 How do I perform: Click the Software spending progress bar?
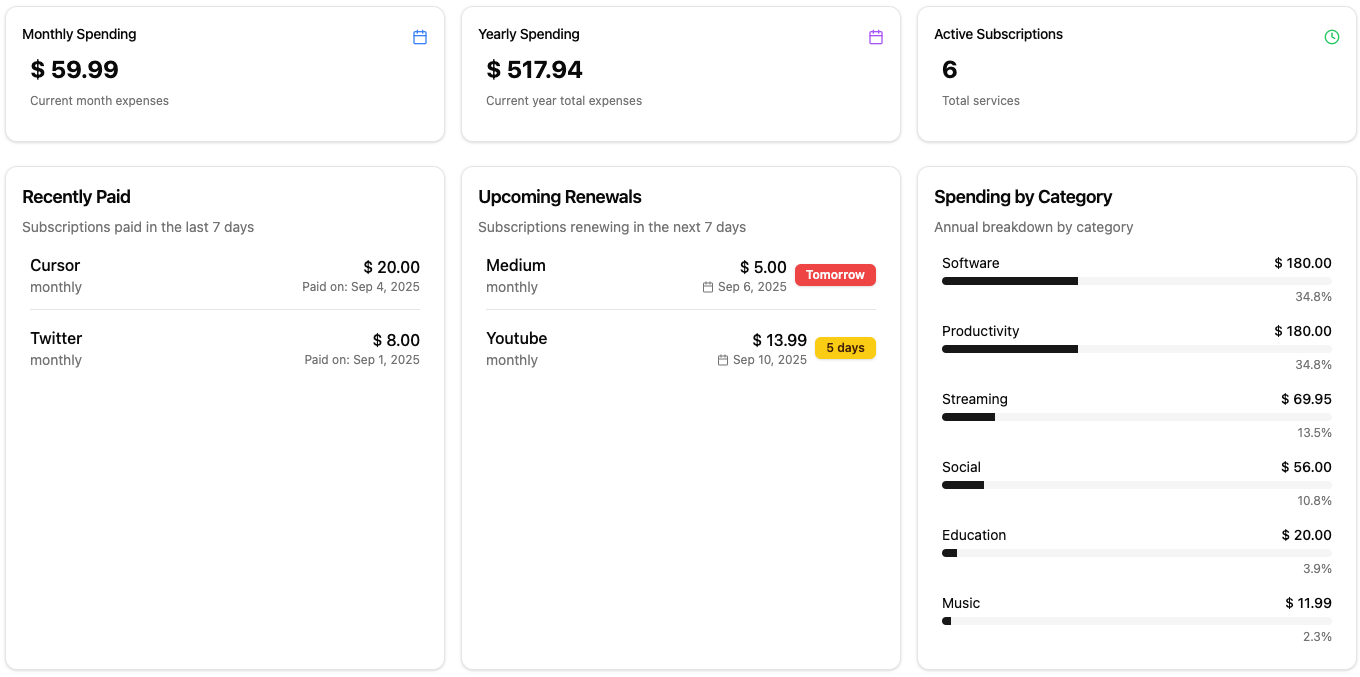click(1137, 281)
